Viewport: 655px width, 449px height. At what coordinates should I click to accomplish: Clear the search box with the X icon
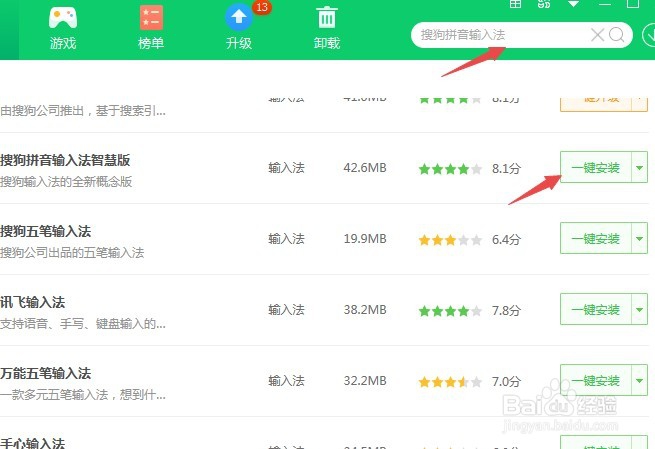pyautogui.click(x=597, y=35)
